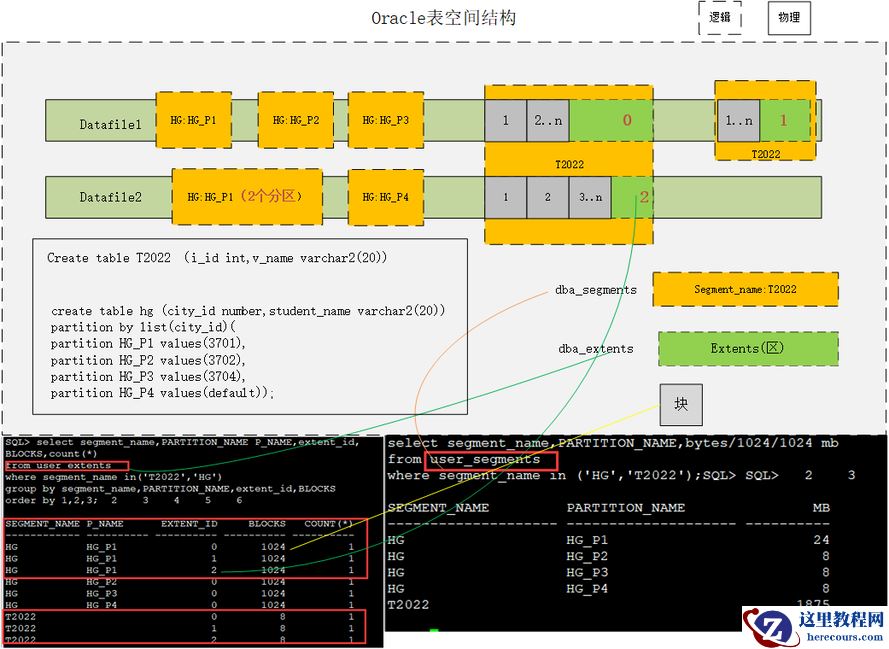Select the Create table T2022 statement
The height and width of the screenshot is (649, 889).
coord(217,258)
